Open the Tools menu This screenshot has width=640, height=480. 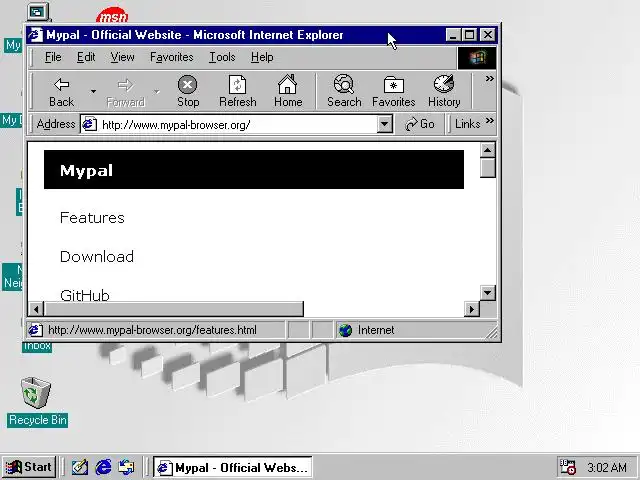(x=222, y=57)
